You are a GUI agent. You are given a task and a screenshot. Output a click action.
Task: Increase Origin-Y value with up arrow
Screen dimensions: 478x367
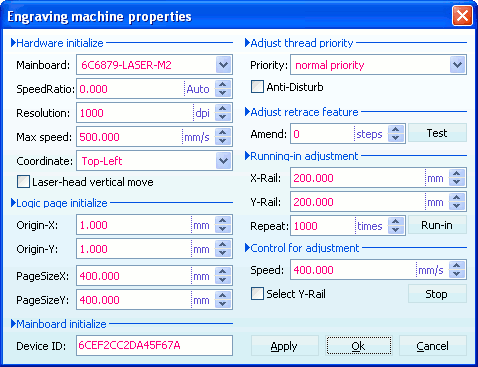tap(223, 245)
